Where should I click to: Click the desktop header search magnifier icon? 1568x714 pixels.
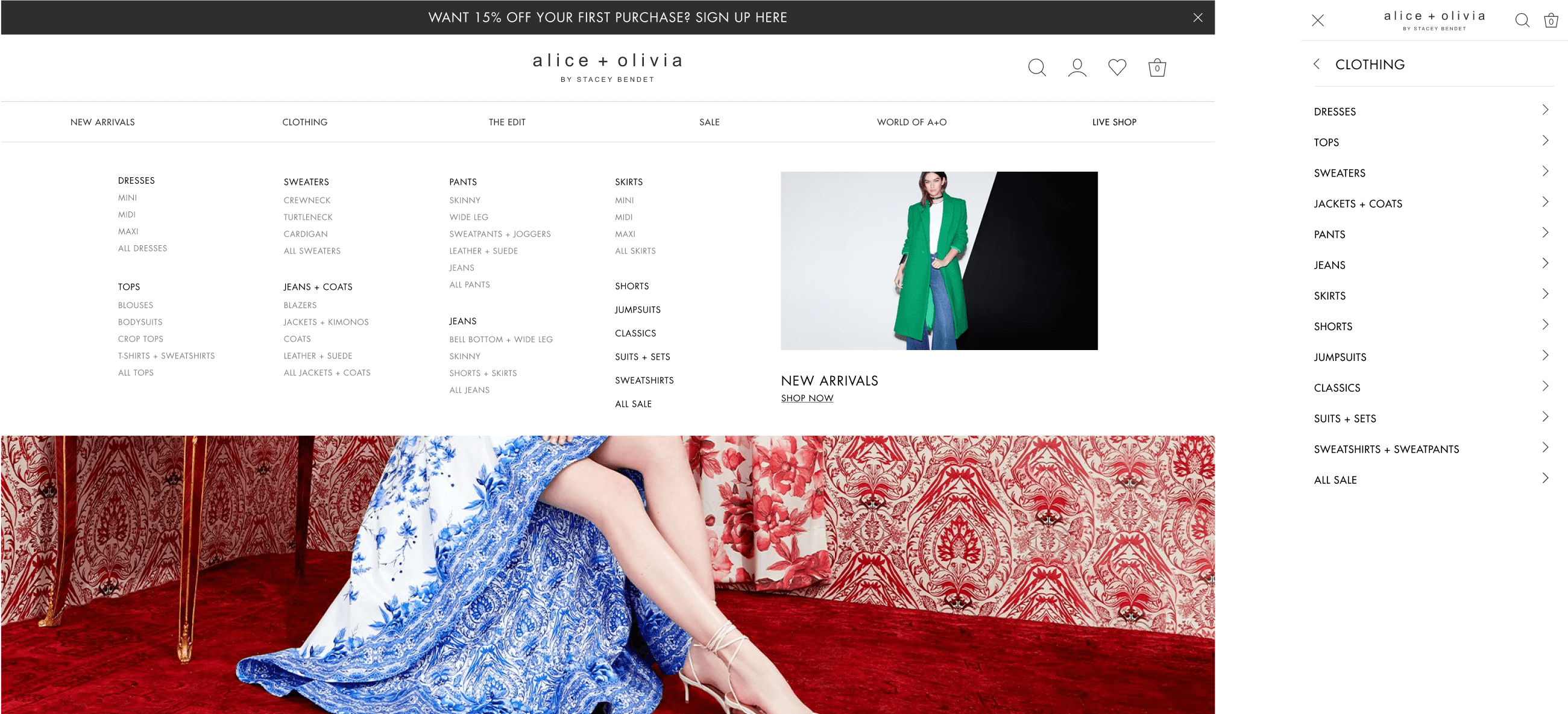(x=1037, y=67)
